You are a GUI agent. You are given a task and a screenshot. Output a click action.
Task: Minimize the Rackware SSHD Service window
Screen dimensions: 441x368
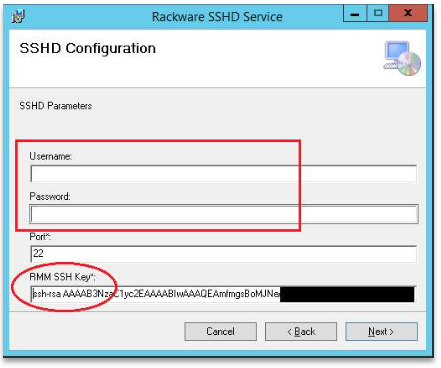(x=355, y=13)
